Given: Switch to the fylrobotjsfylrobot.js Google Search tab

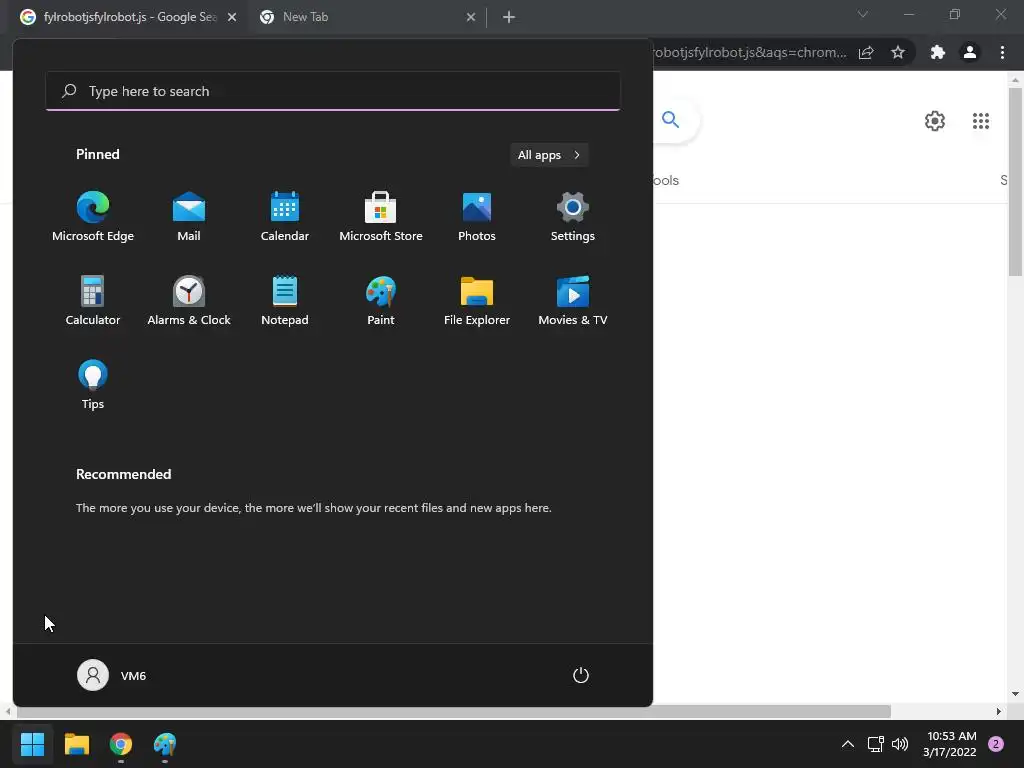Looking at the screenshot, I should point(130,17).
